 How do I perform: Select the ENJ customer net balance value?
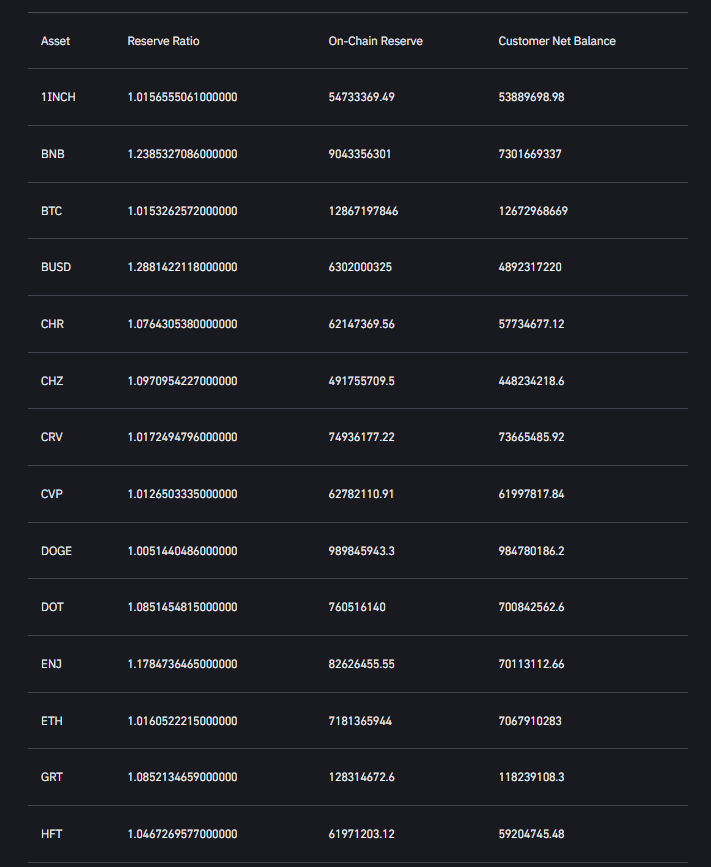[531, 664]
